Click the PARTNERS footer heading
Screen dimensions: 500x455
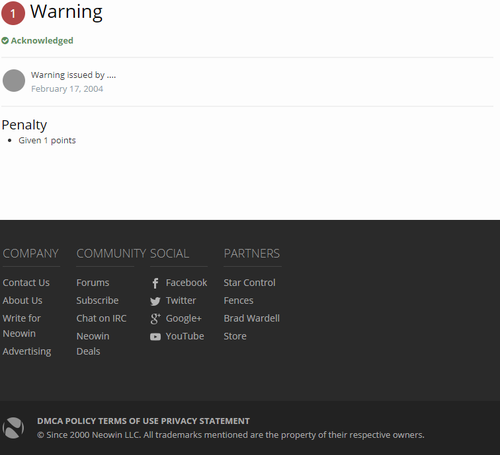(x=252, y=254)
